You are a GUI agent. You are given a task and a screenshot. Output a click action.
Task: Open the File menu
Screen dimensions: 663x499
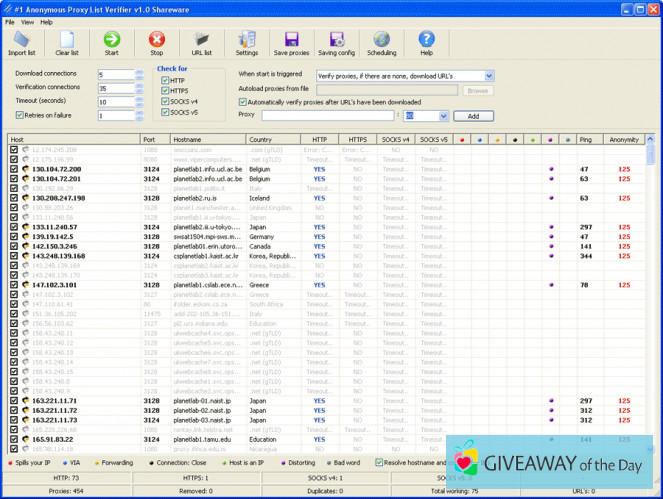point(10,21)
